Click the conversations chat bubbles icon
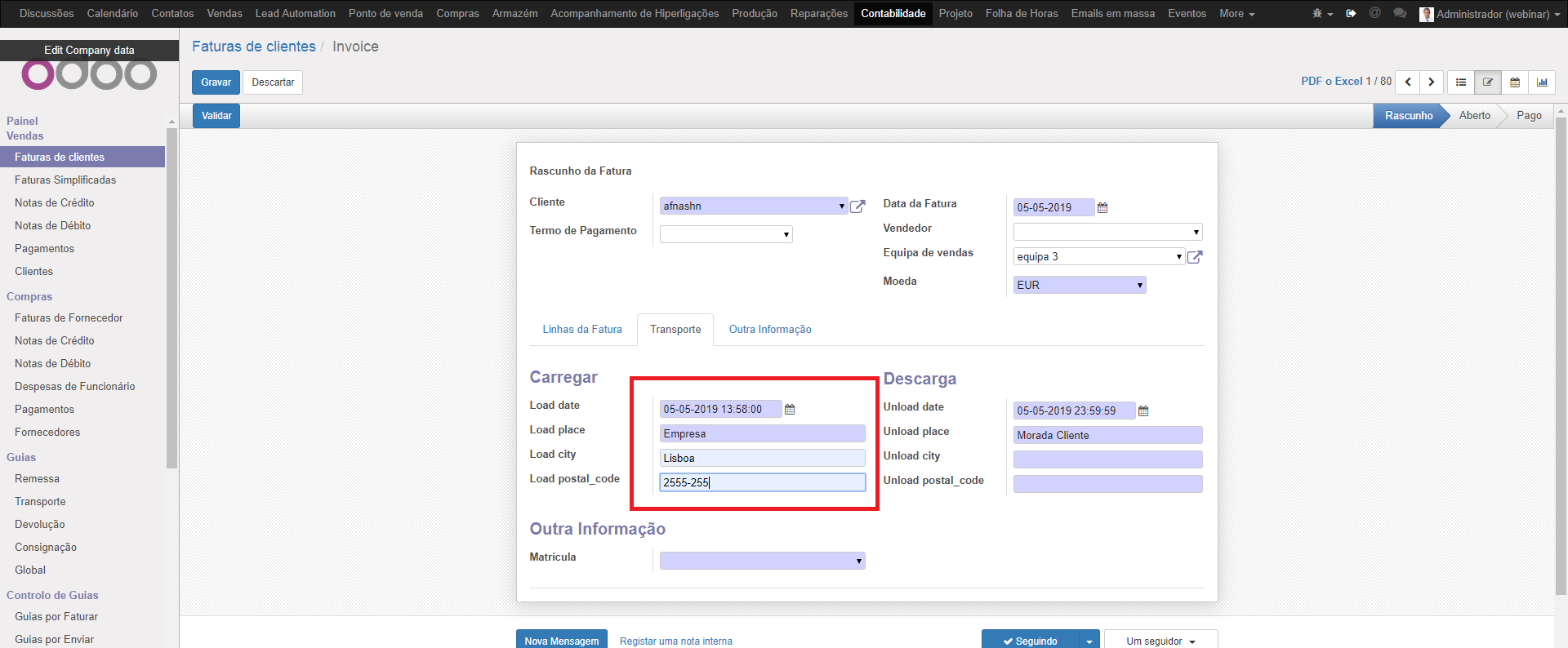 (x=1400, y=14)
